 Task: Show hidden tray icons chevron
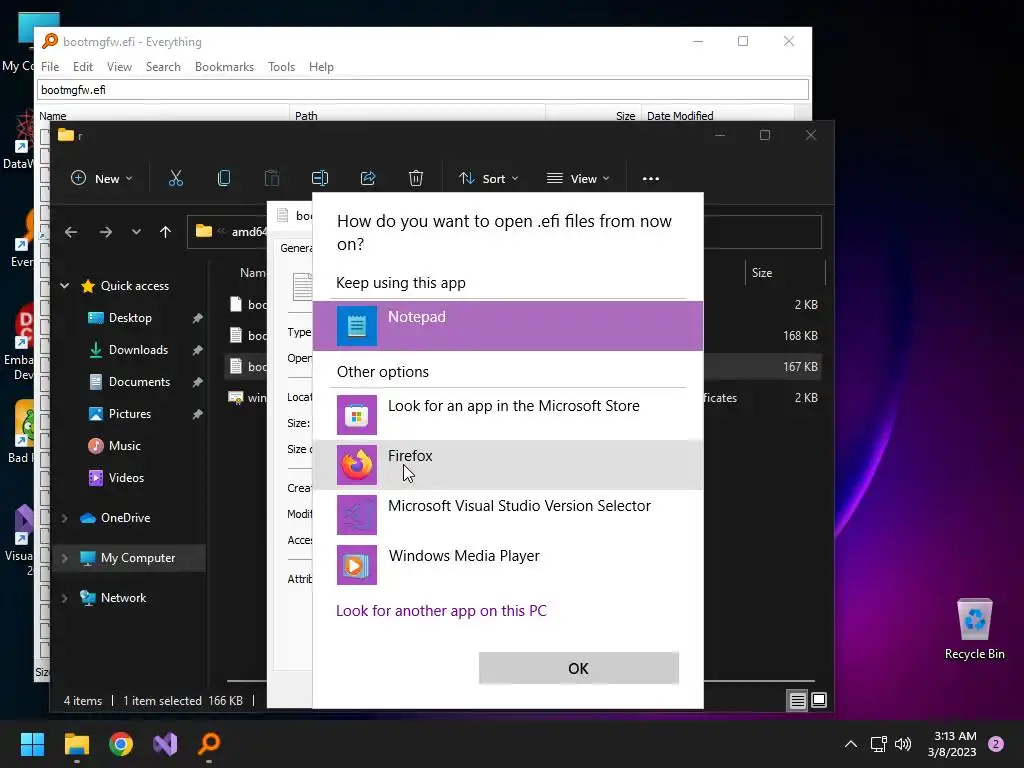[851, 744]
